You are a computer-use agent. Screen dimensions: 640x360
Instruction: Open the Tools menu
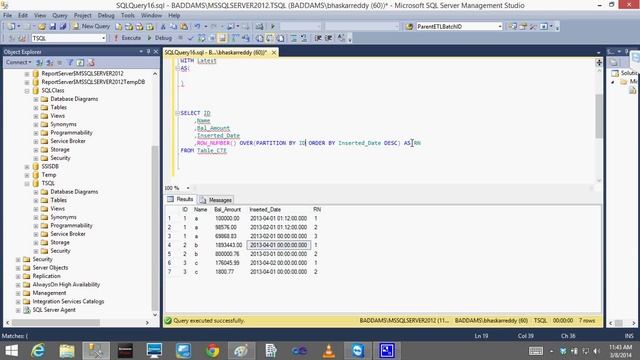pyautogui.click(x=128, y=16)
